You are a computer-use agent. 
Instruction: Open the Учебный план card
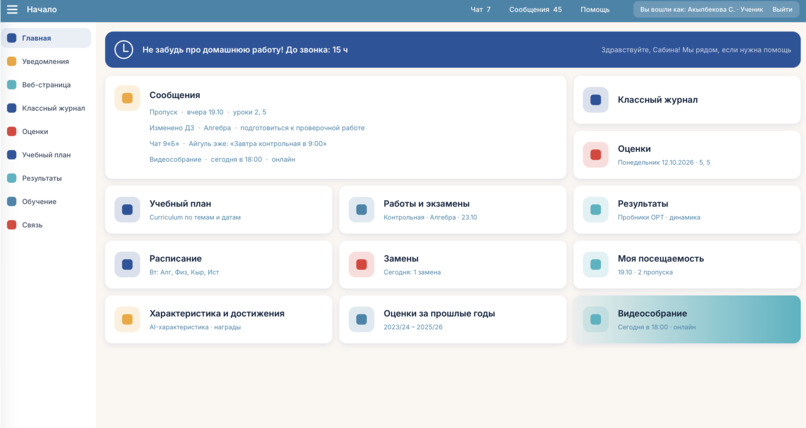point(218,210)
